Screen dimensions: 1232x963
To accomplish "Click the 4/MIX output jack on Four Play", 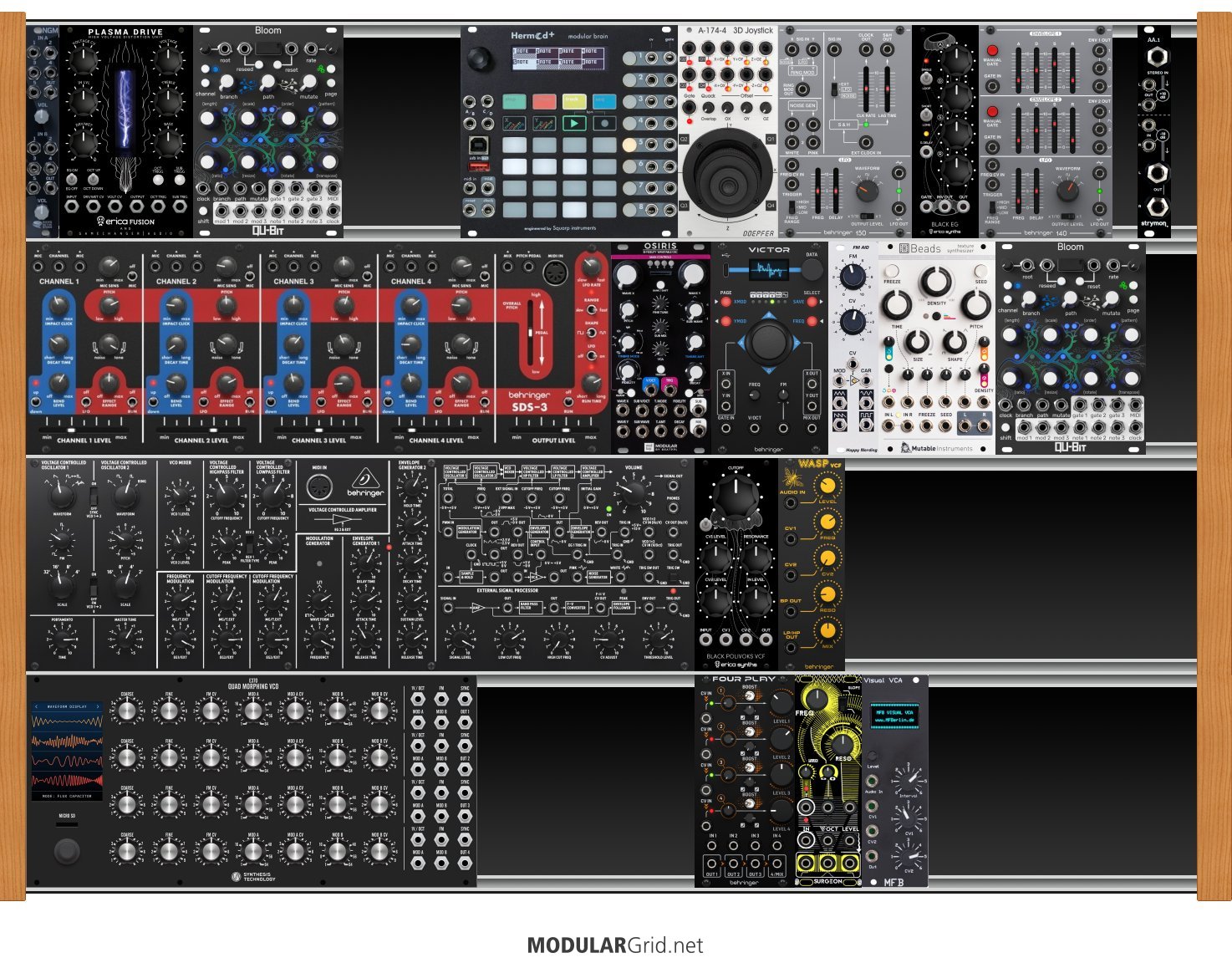I will click(x=776, y=862).
